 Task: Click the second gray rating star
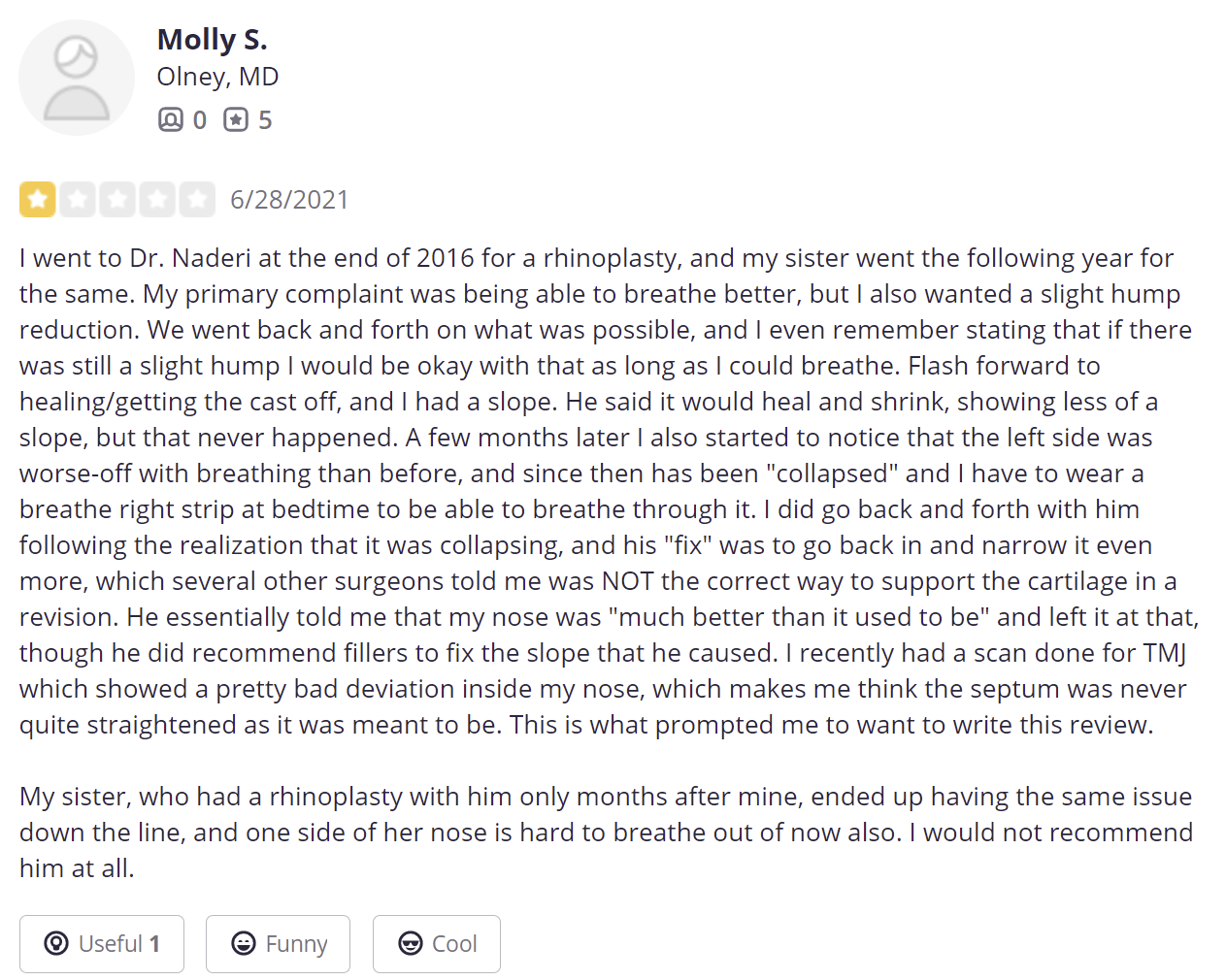pos(78,199)
